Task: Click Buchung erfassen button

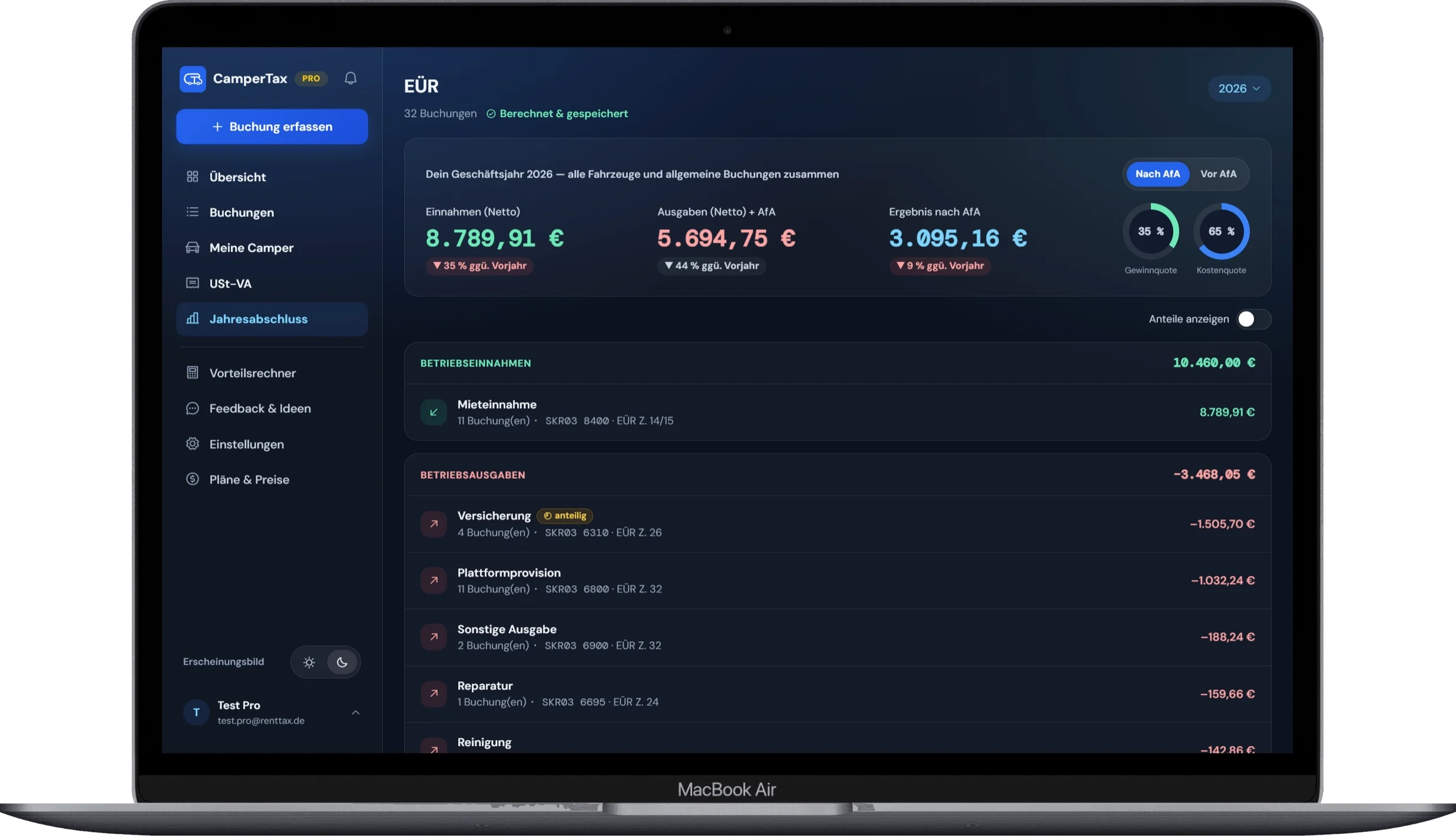Action: click(272, 127)
